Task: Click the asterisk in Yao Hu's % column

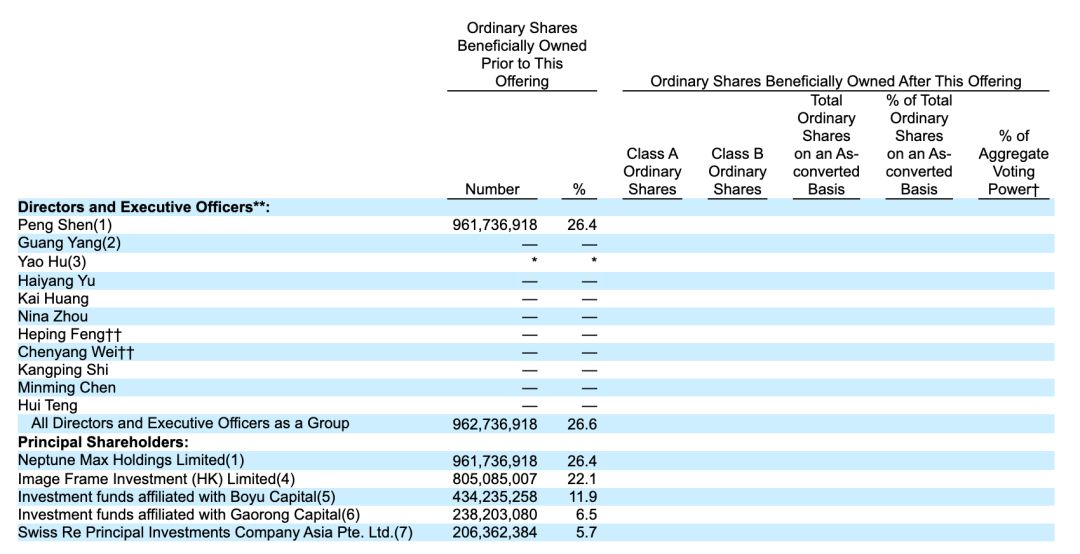Action: 594,261
